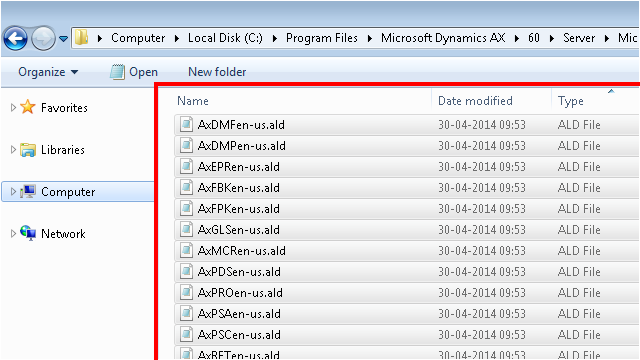The image size is (640, 360).
Task: Select file AxPROen-us.ald
Action: pos(240,293)
